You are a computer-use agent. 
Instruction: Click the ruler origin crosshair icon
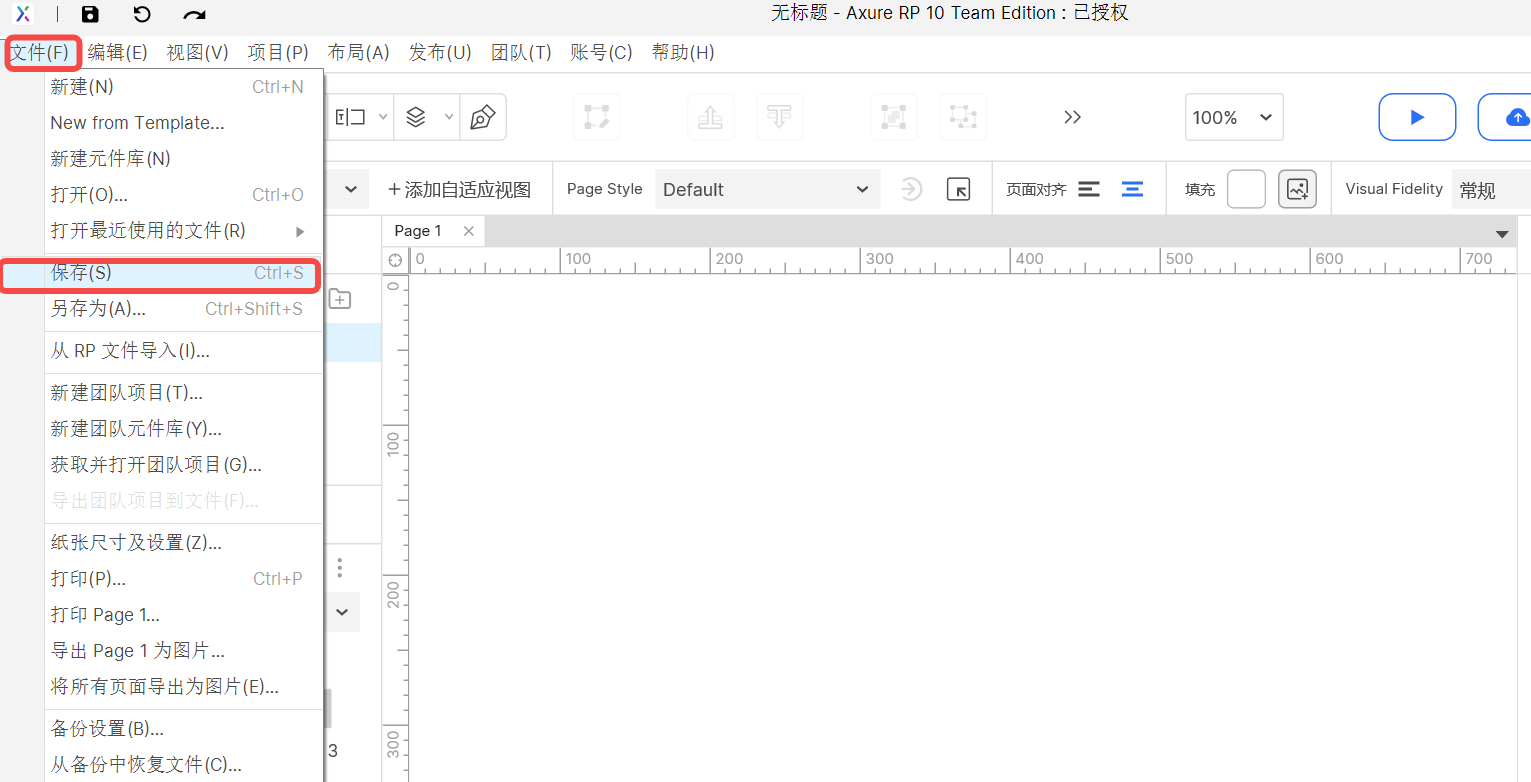[x=396, y=260]
